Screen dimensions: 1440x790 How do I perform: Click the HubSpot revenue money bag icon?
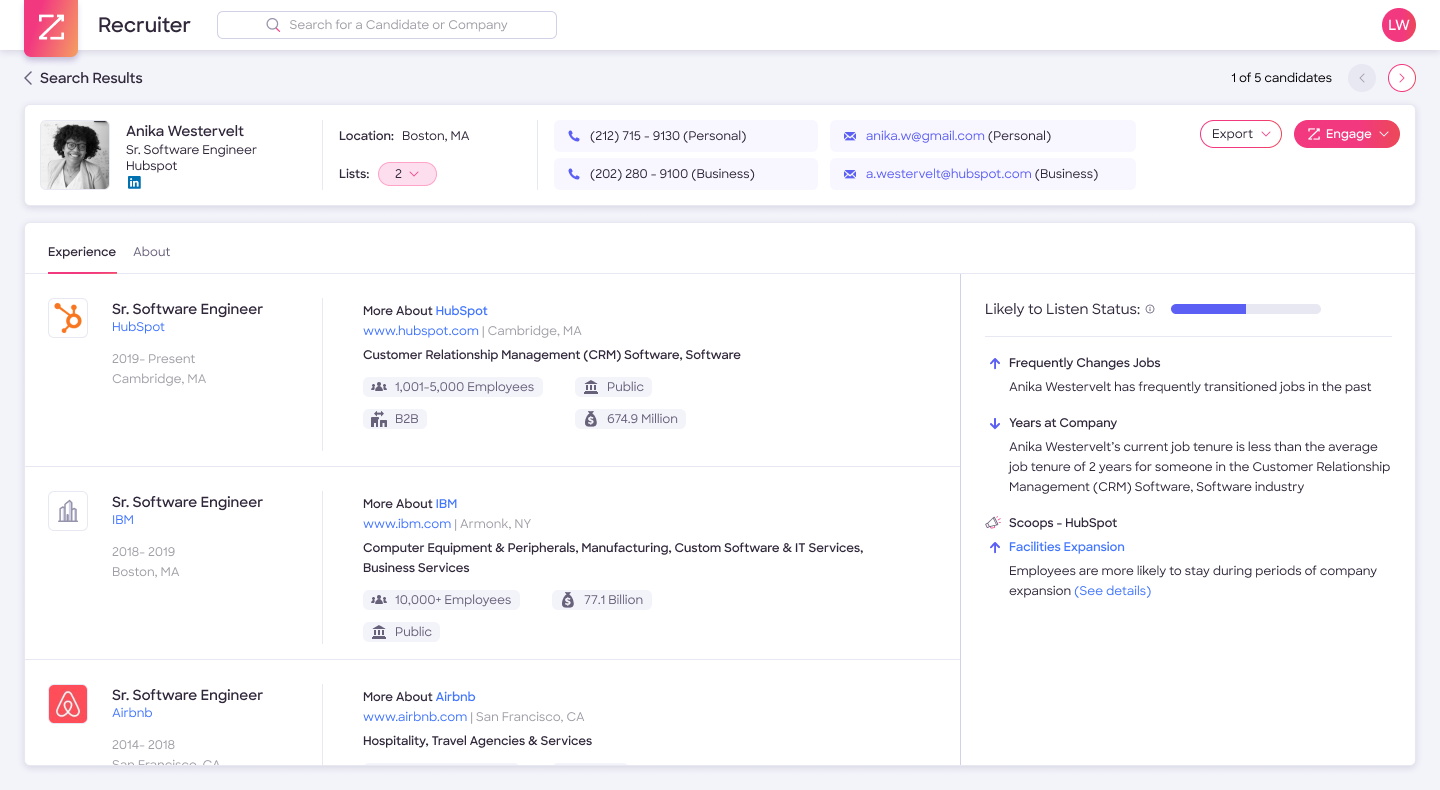click(591, 419)
